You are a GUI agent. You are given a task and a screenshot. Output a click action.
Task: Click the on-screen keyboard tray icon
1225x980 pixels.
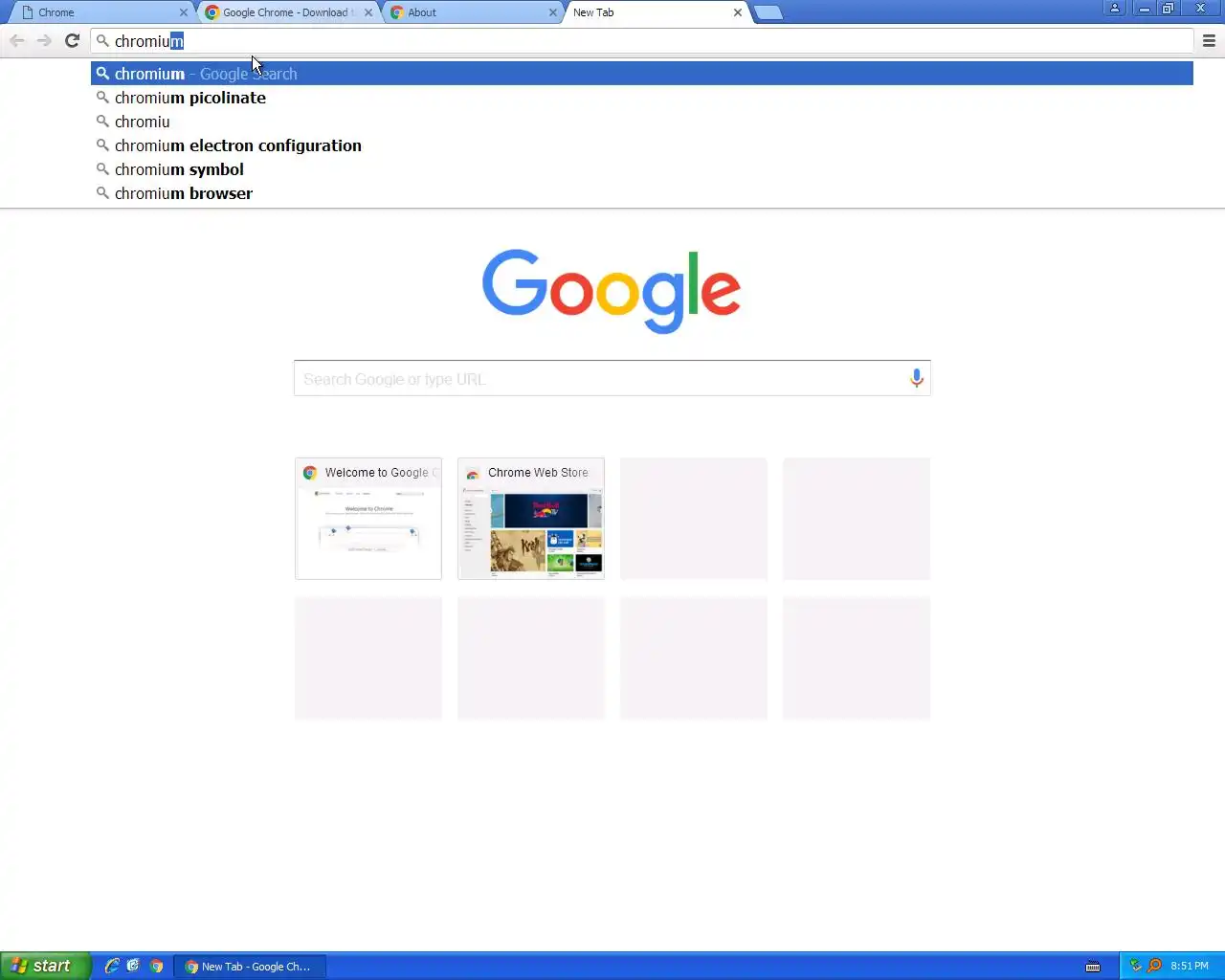[1093, 967]
